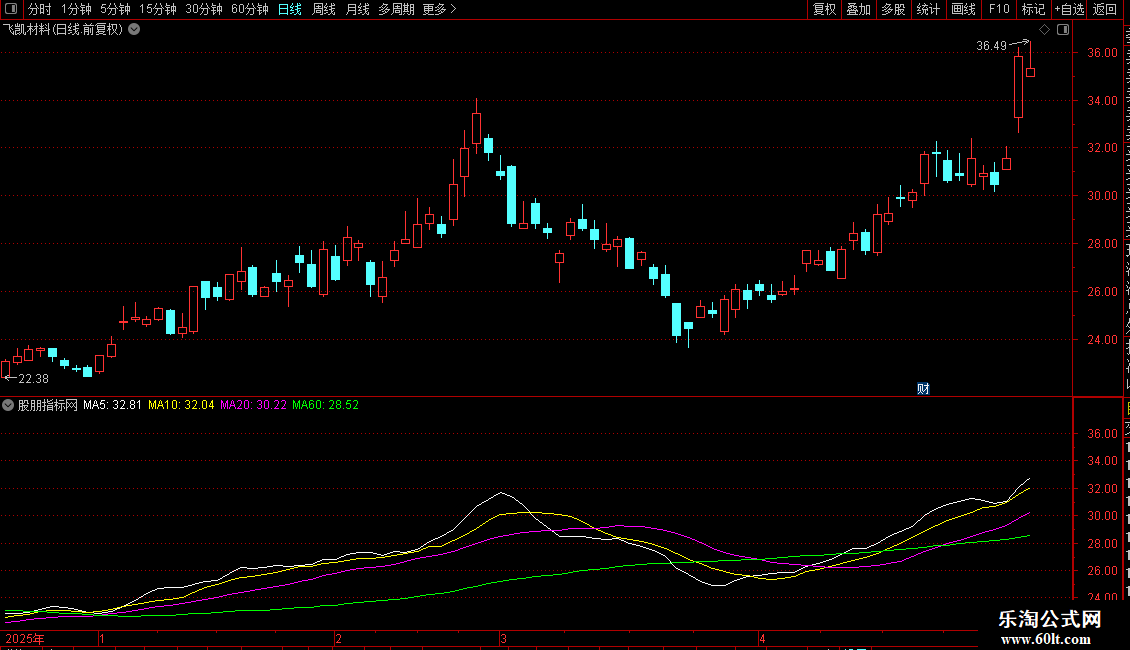
Task: Switch to 周线 weekly chart
Action: [x=324, y=9]
